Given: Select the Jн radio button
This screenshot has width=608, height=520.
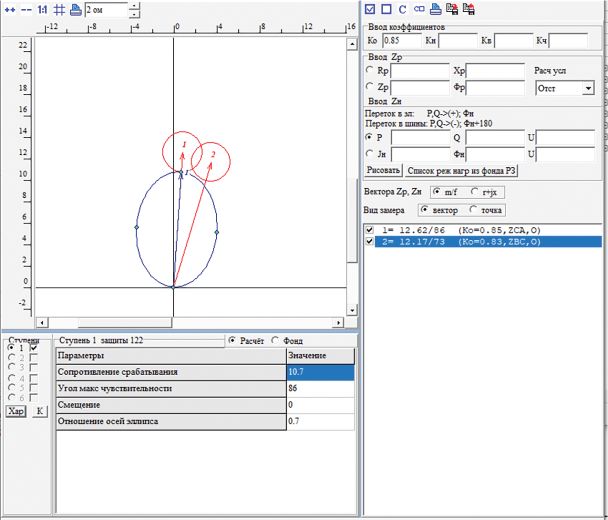Looking at the screenshot, I should (369, 154).
